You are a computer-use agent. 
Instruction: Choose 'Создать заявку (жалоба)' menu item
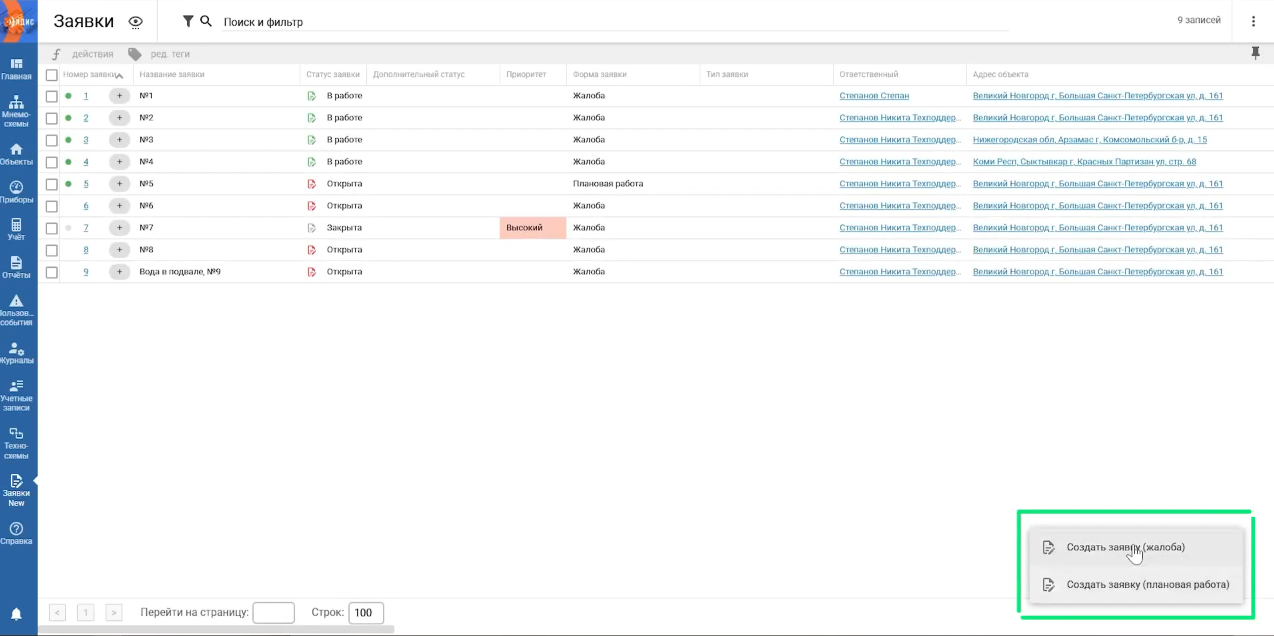1125,547
